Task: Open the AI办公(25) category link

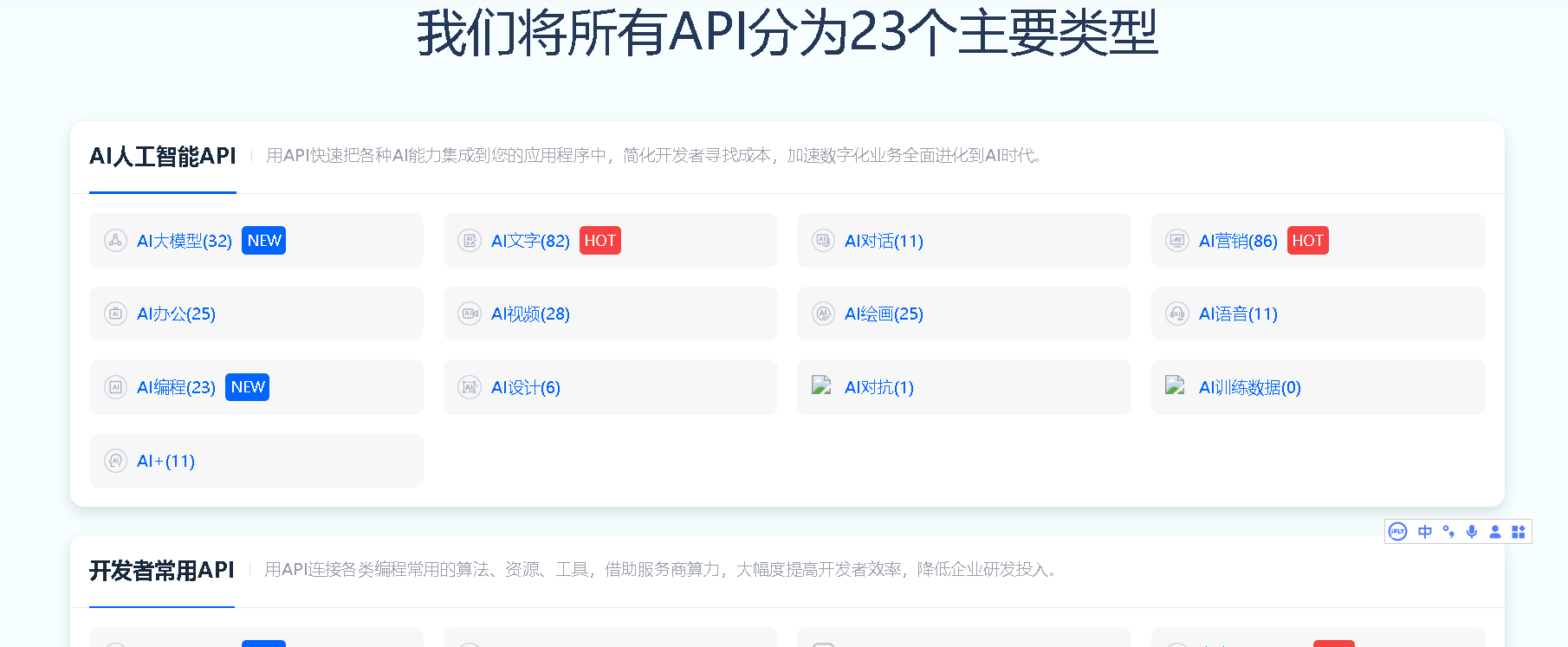Action: (176, 314)
